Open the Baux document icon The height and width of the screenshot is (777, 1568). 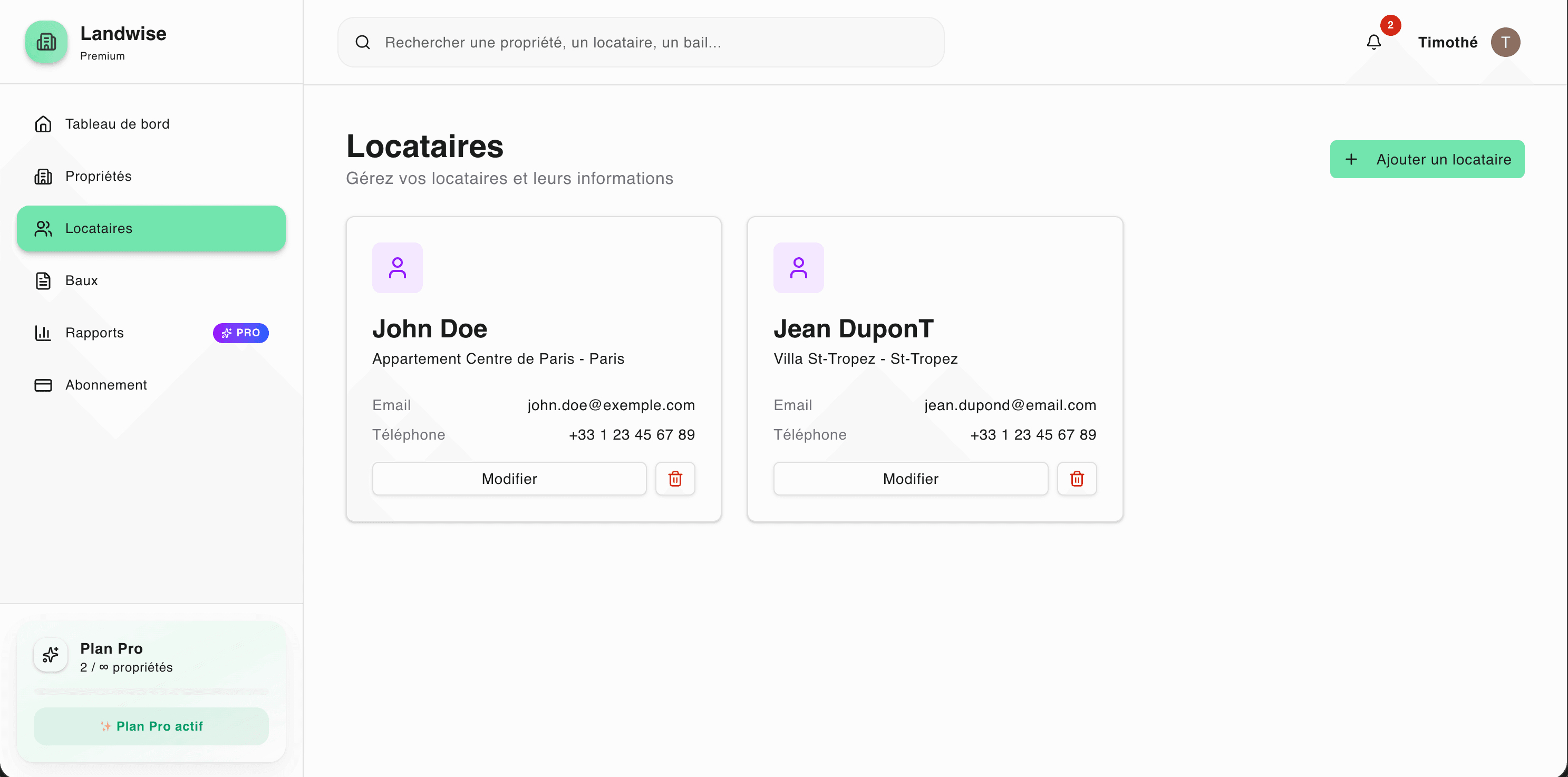click(x=43, y=280)
